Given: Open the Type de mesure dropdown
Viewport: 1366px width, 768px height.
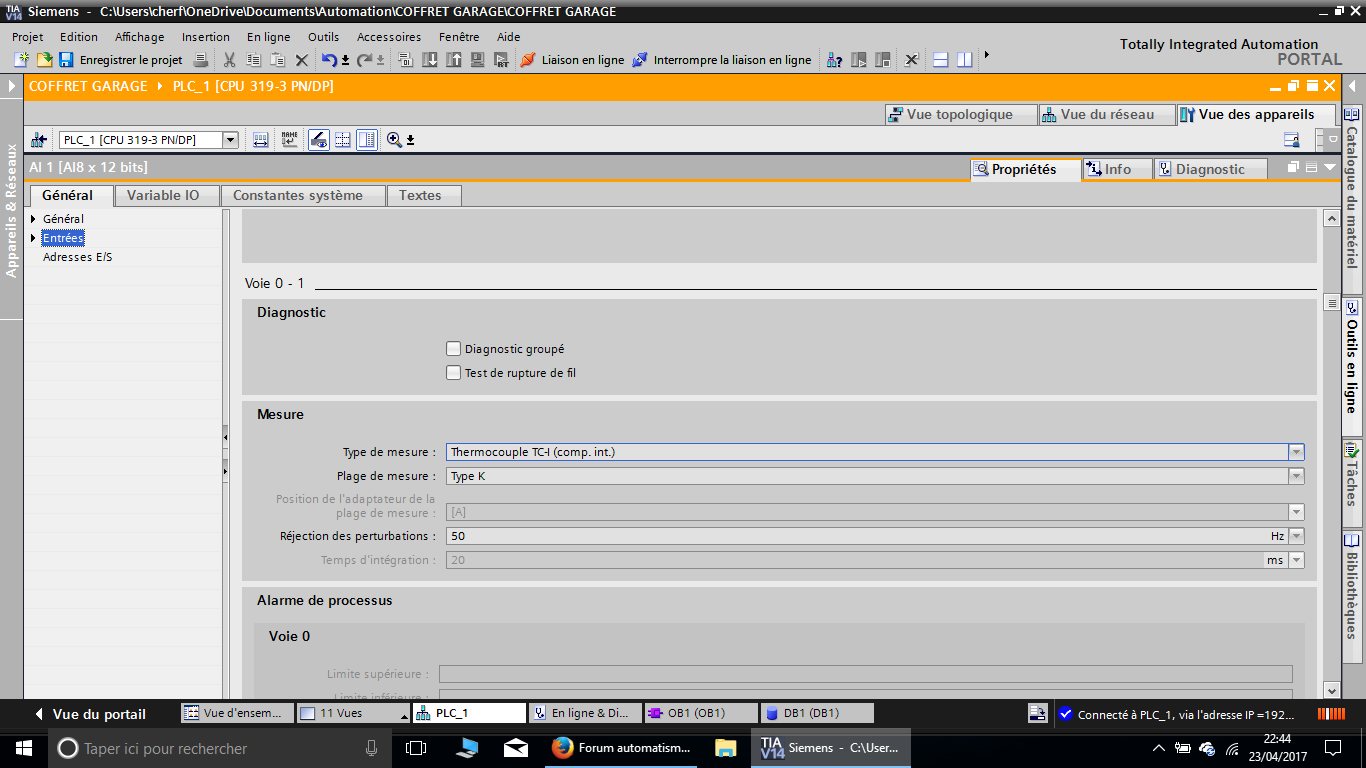Looking at the screenshot, I should (1296, 452).
